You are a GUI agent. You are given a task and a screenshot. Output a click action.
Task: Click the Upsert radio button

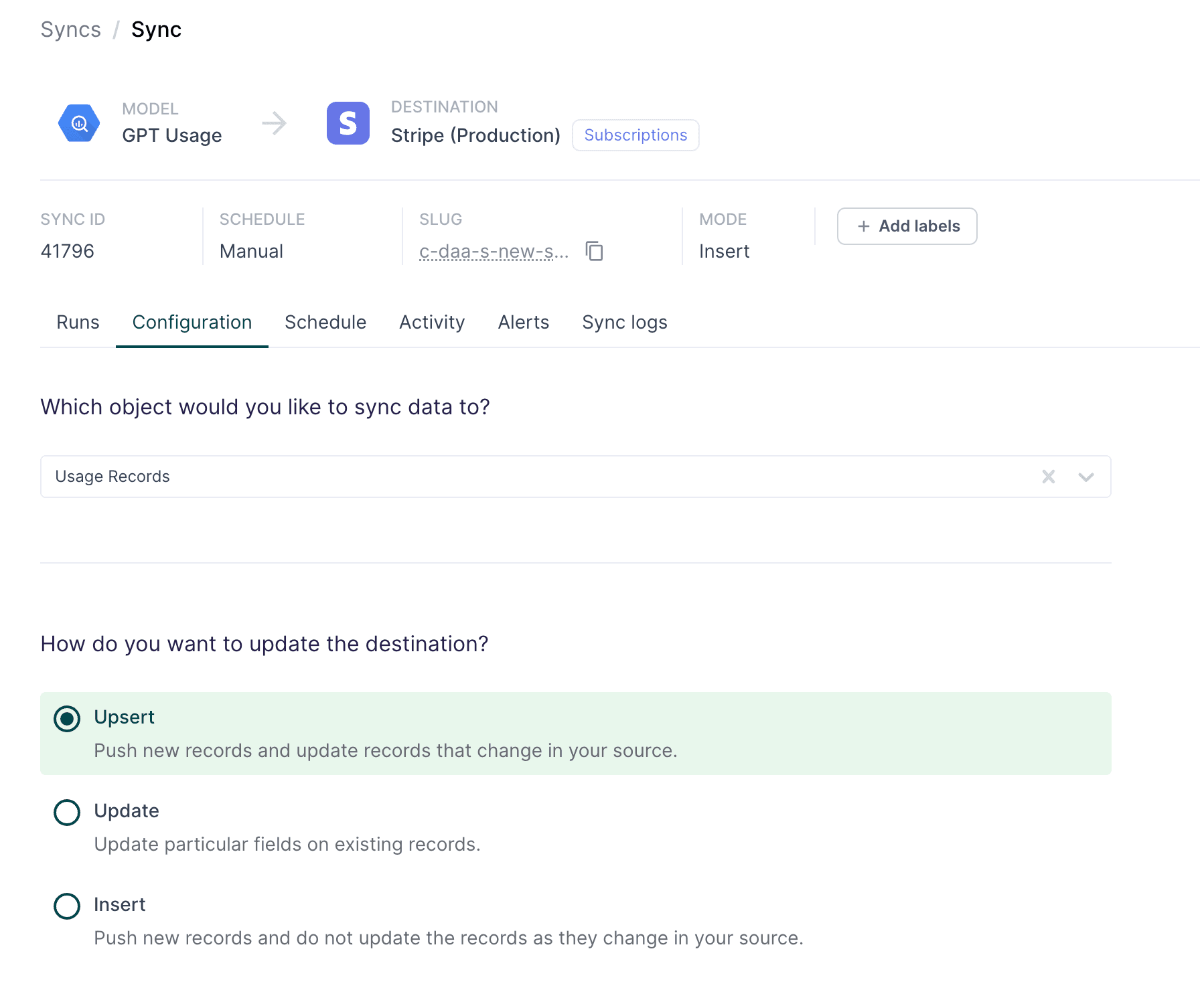click(67, 718)
